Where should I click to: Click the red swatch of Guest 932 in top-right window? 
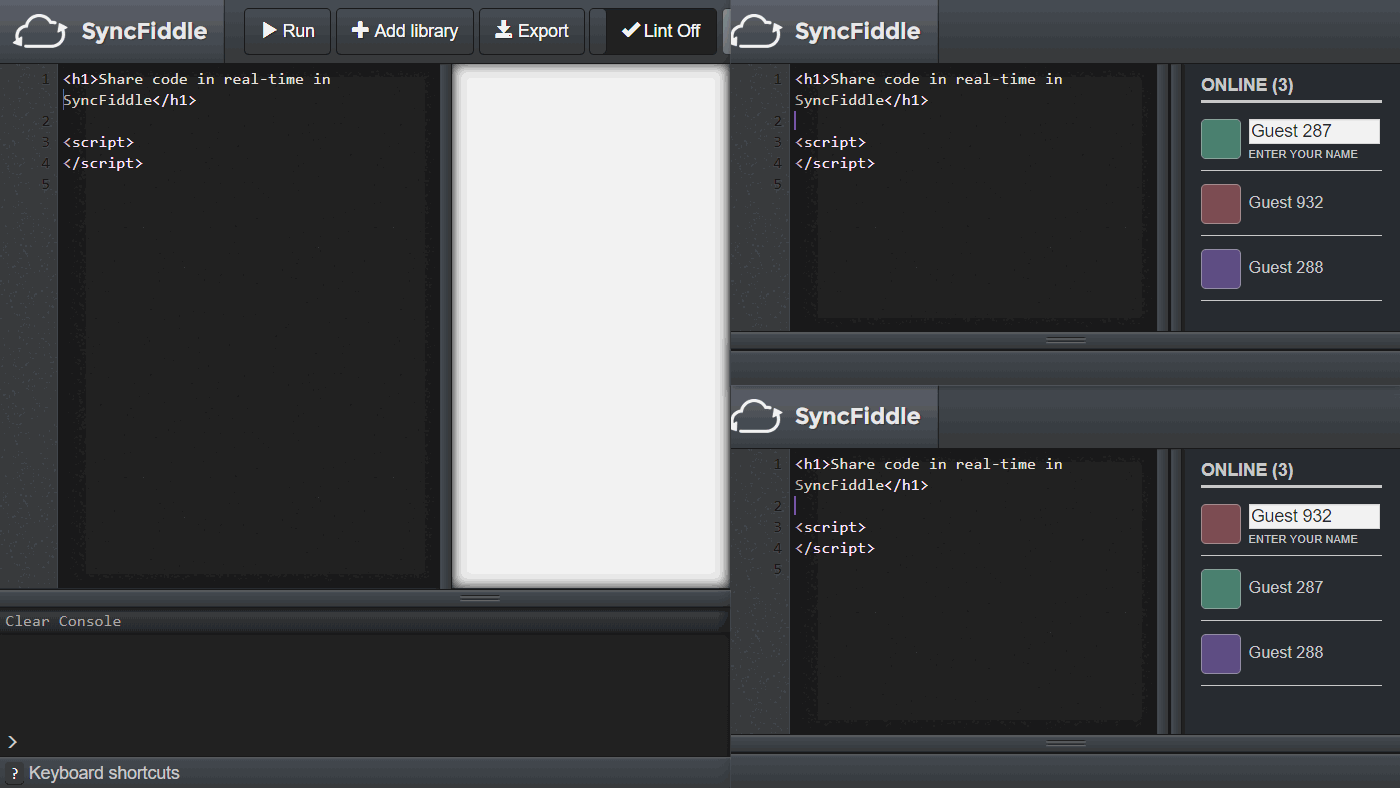click(x=1221, y=204)
